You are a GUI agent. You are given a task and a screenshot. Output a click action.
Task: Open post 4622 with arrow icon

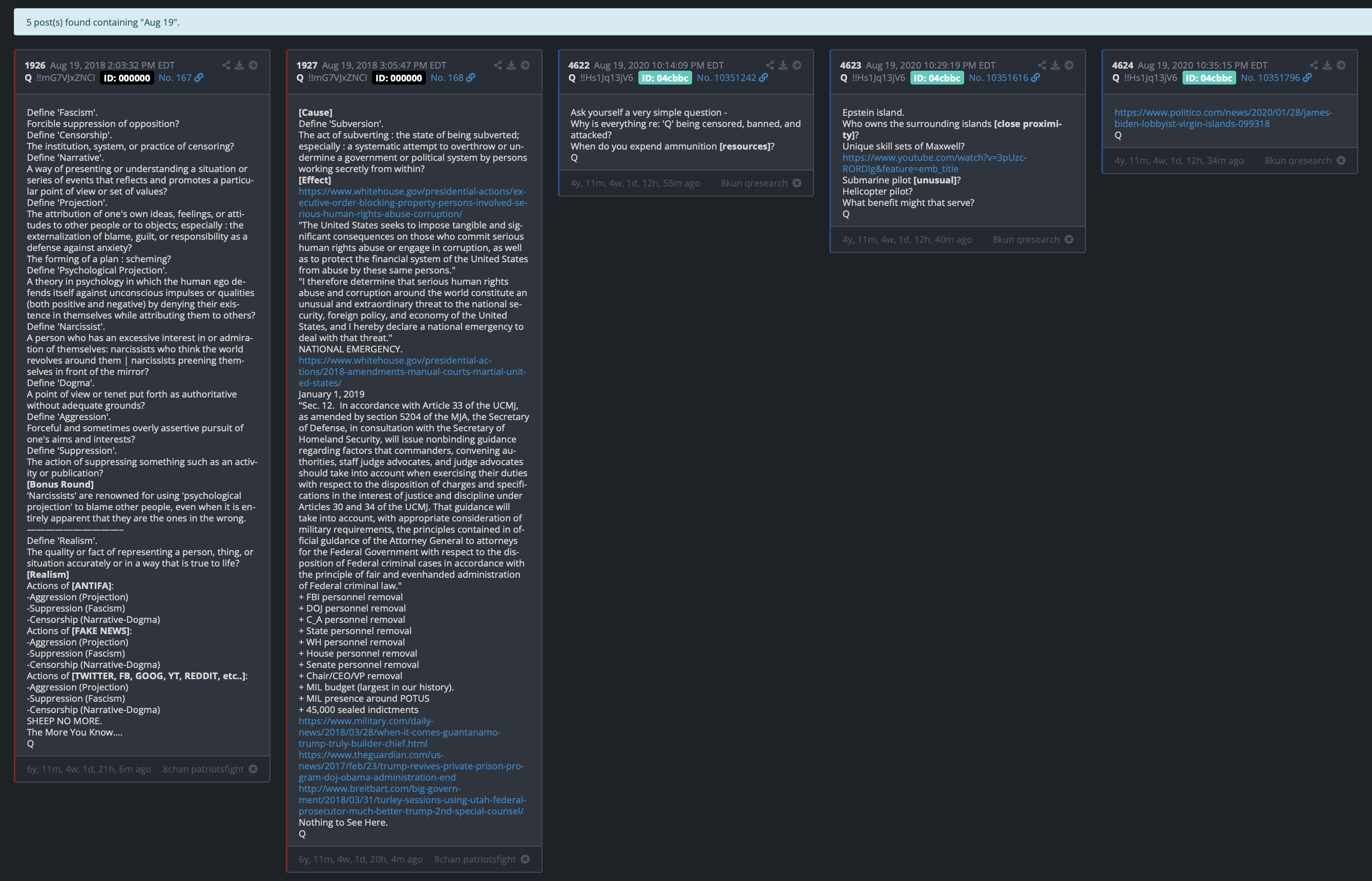[x=797, y=65]
